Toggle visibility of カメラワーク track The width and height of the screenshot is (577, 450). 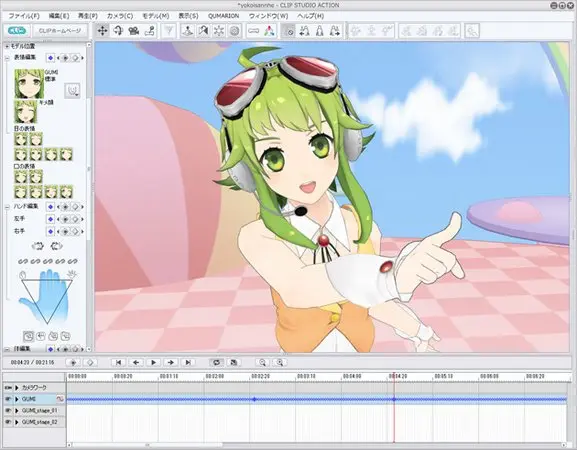click(8, 388)
